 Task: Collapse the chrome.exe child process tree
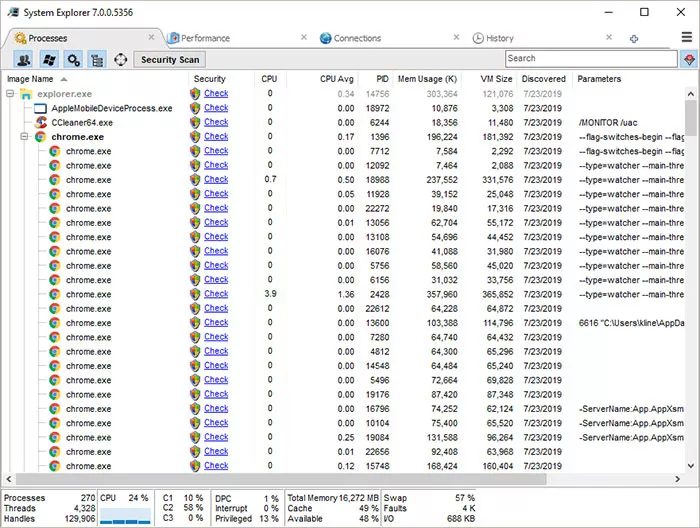point(25,137)
